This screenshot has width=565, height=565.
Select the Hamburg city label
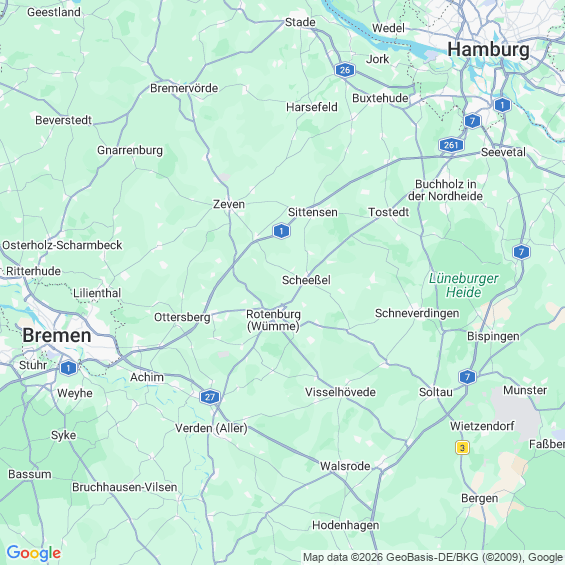coord(488,49)
